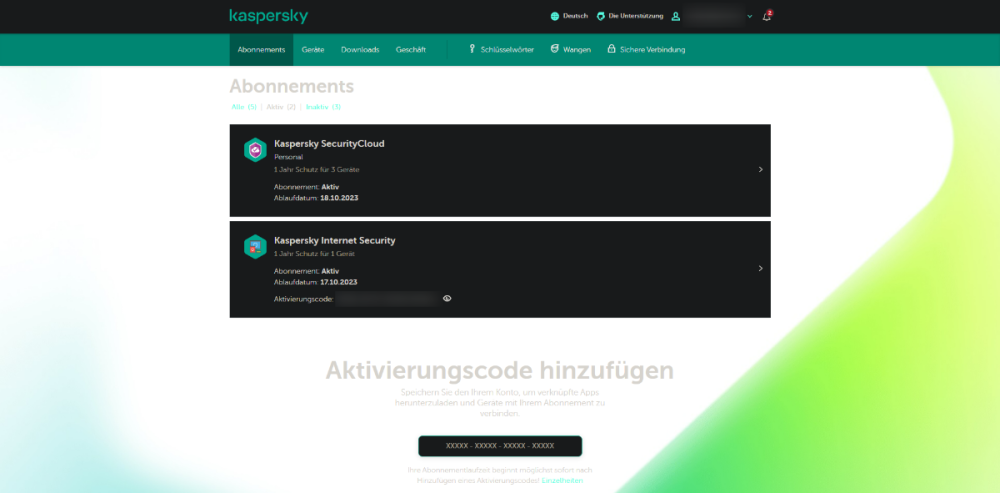Viewport: 1000px width, 493px height.
Task: Open Kaspersky Internet Security details chevron
Action: [760, 269]
